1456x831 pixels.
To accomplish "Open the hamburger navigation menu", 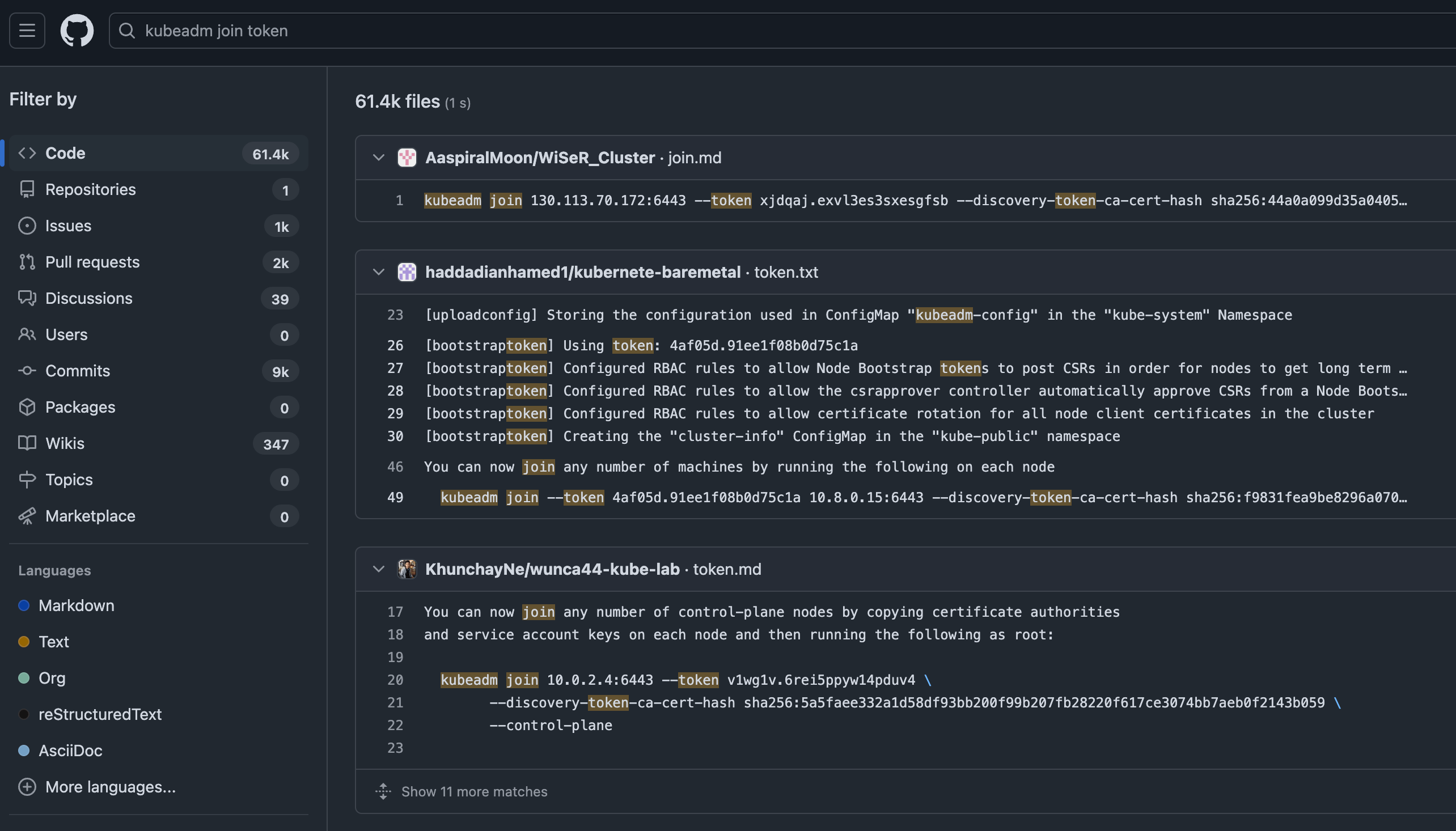I will click(27, 30).
